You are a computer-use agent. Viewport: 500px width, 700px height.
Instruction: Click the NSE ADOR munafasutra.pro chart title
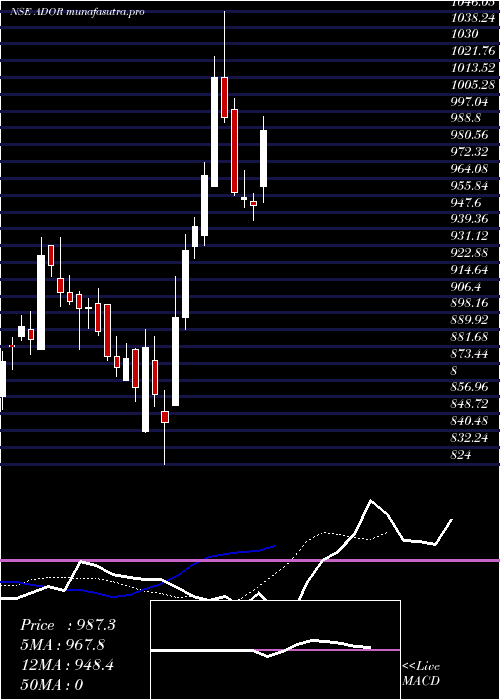[78, 12]
